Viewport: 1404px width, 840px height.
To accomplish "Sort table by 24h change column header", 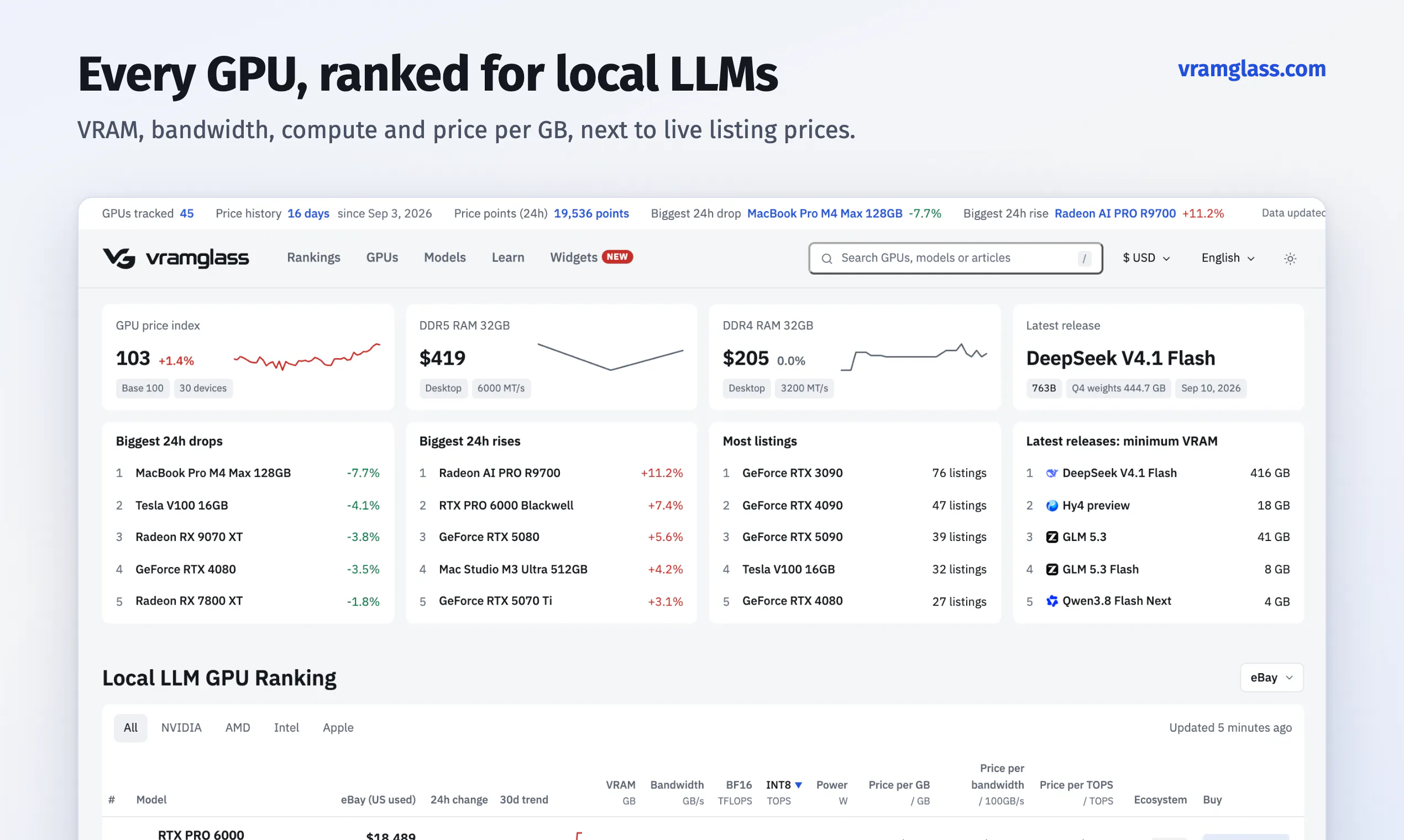I will pos(459,800).
